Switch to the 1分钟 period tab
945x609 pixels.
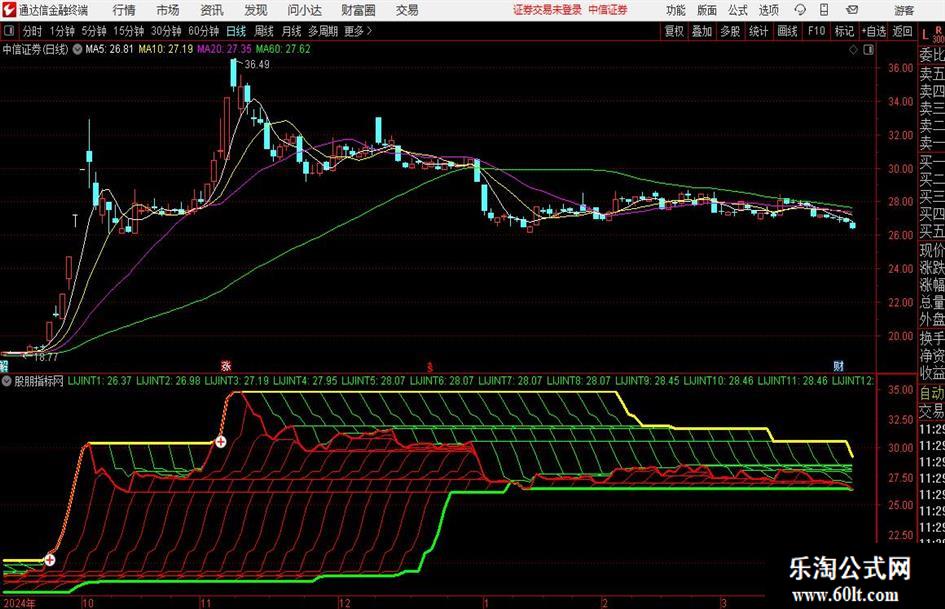62,31
